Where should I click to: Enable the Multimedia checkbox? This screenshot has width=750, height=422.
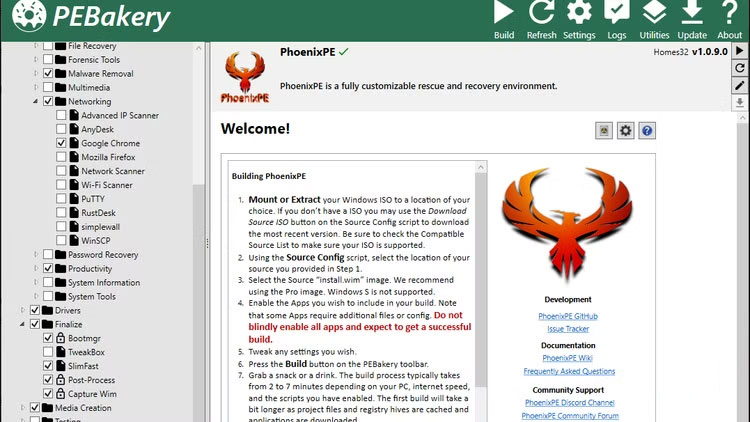(48, 88)
